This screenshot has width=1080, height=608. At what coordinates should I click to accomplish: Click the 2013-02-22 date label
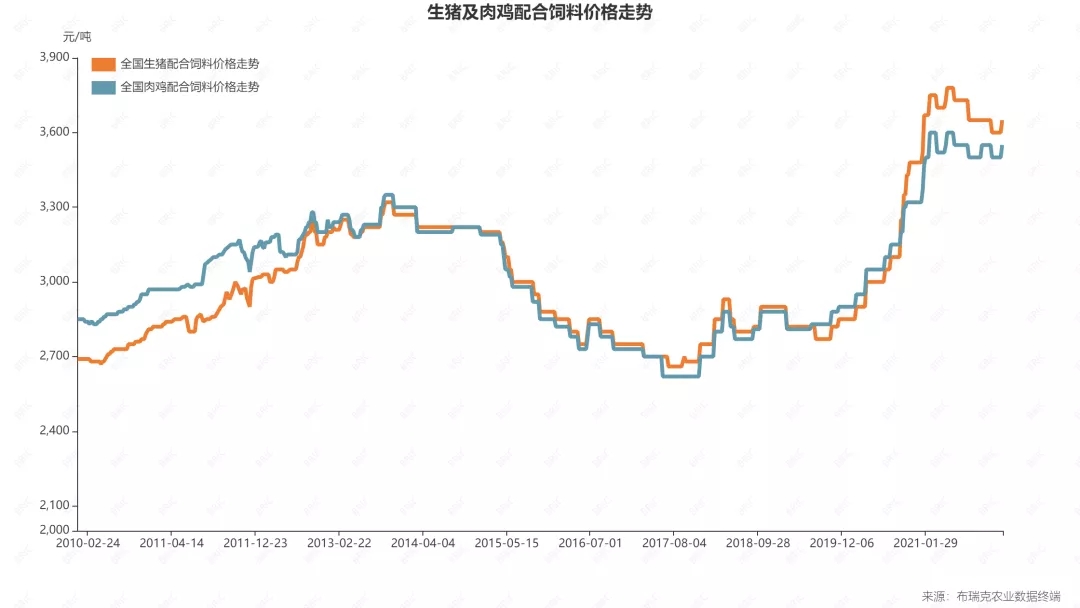click(339, 543)
